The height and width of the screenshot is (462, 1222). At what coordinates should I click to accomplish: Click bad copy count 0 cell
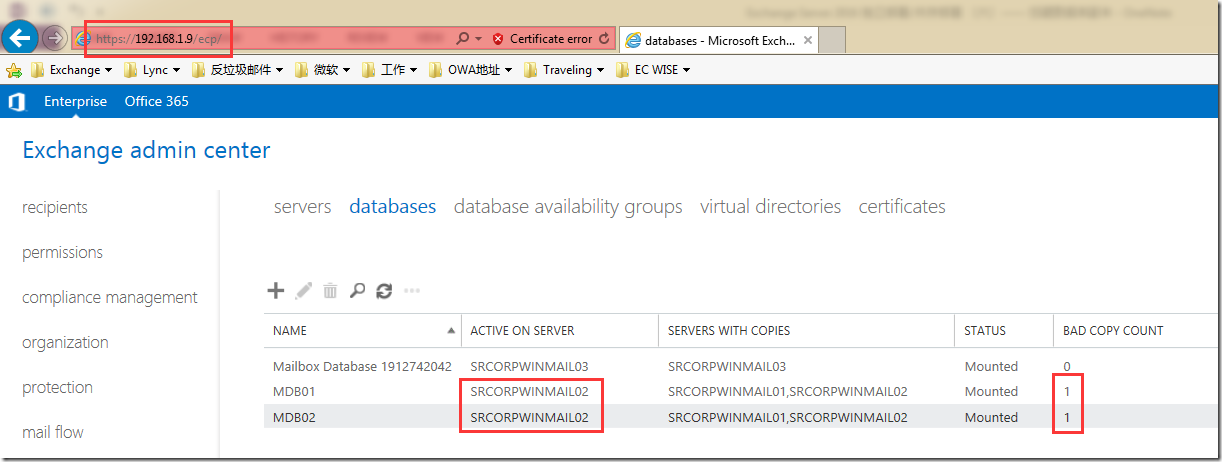coord(1067,367)
